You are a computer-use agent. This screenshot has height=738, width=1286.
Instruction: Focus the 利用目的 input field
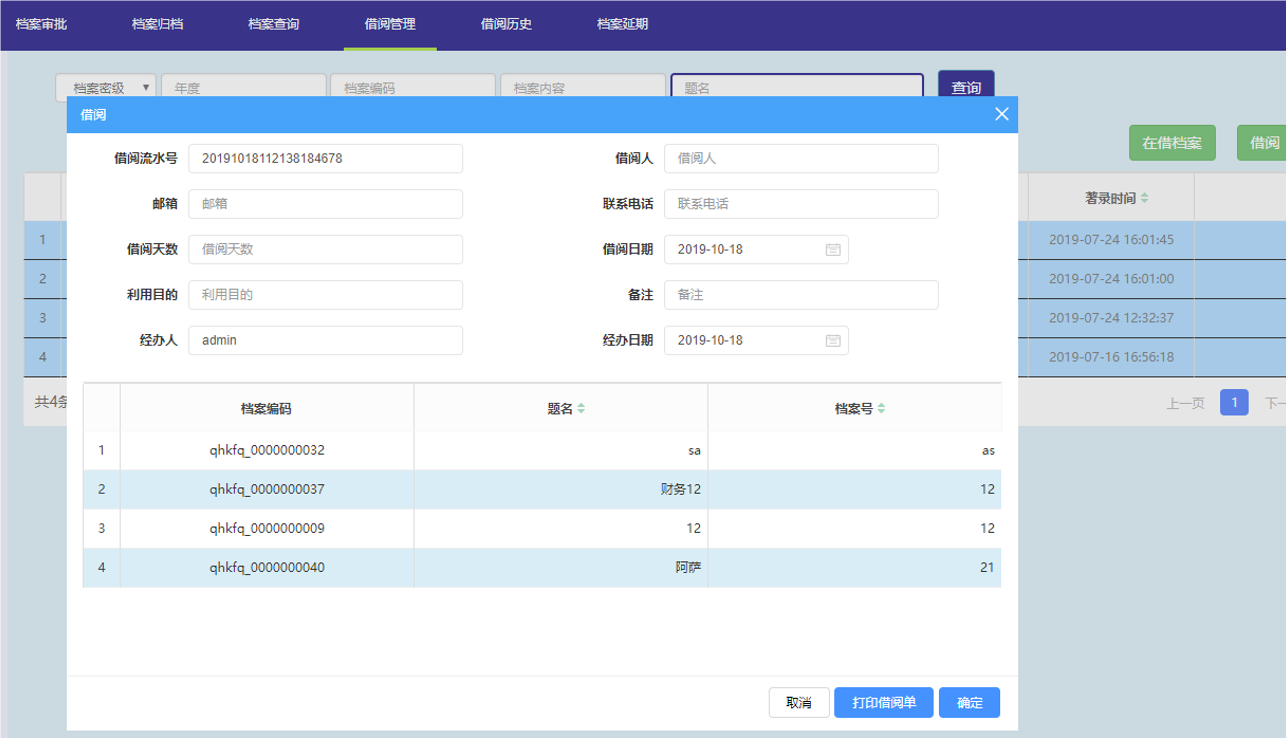[325, 295]
